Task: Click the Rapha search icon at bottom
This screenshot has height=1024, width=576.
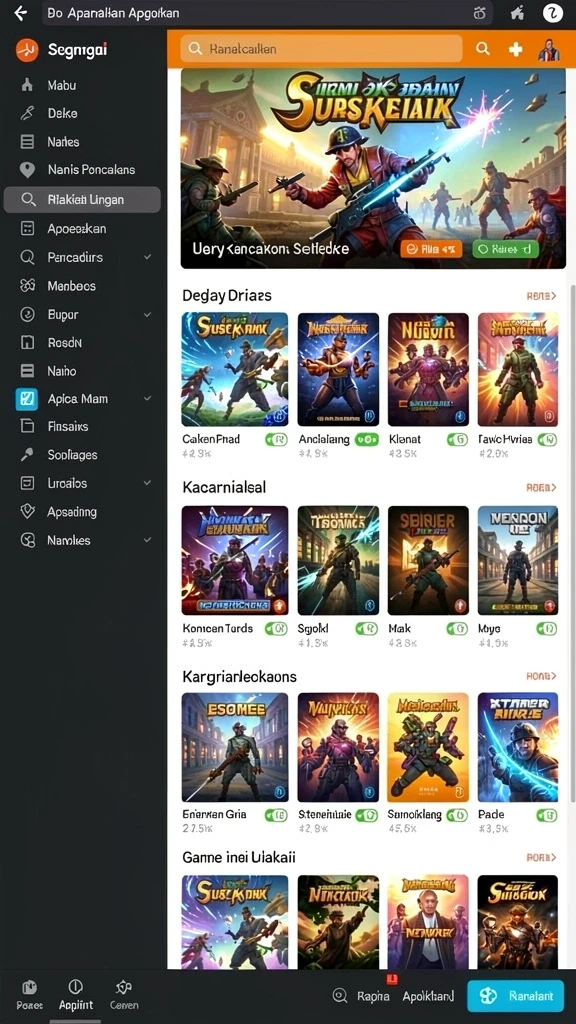Action: click(340, 996)
